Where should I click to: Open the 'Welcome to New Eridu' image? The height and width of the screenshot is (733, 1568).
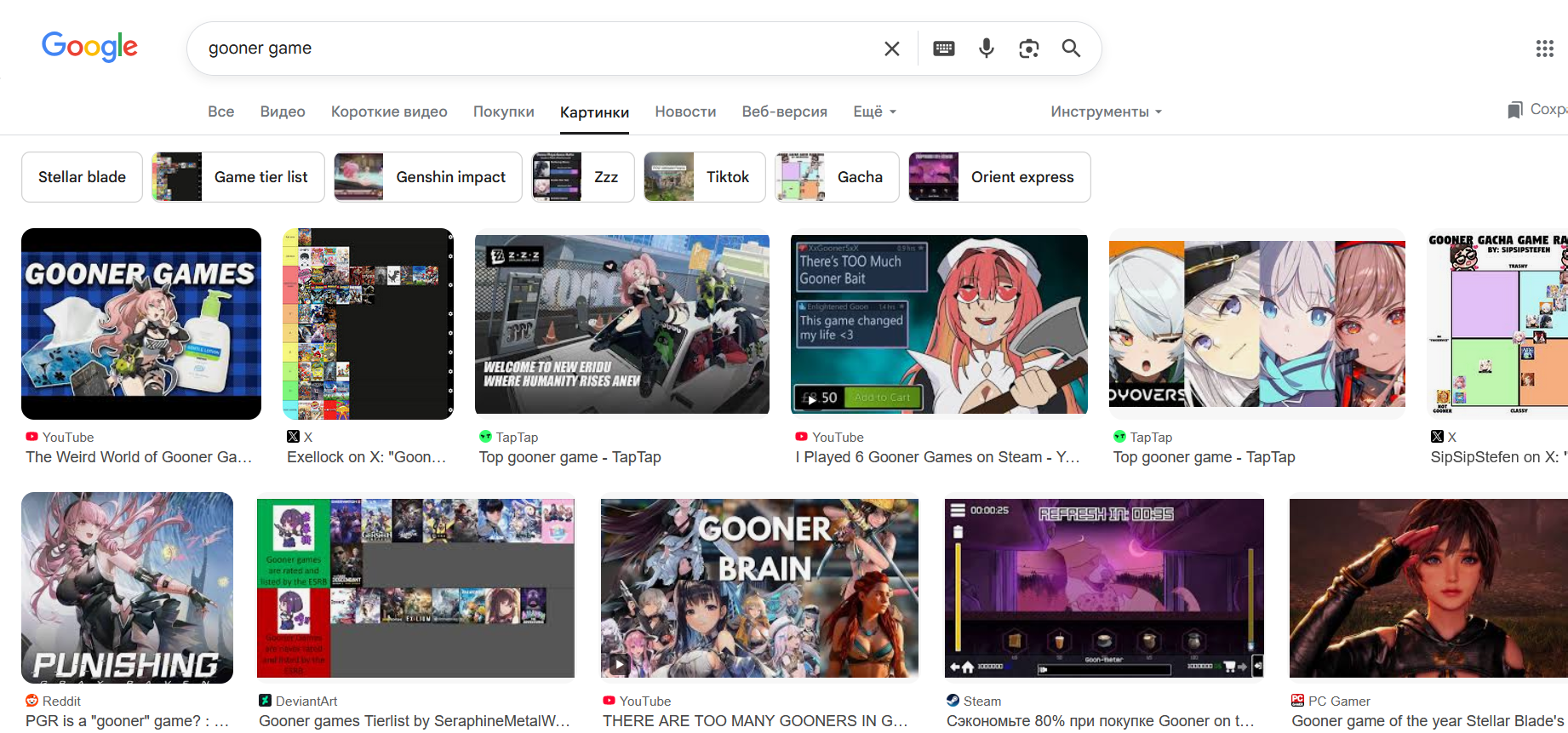point(622,324)
